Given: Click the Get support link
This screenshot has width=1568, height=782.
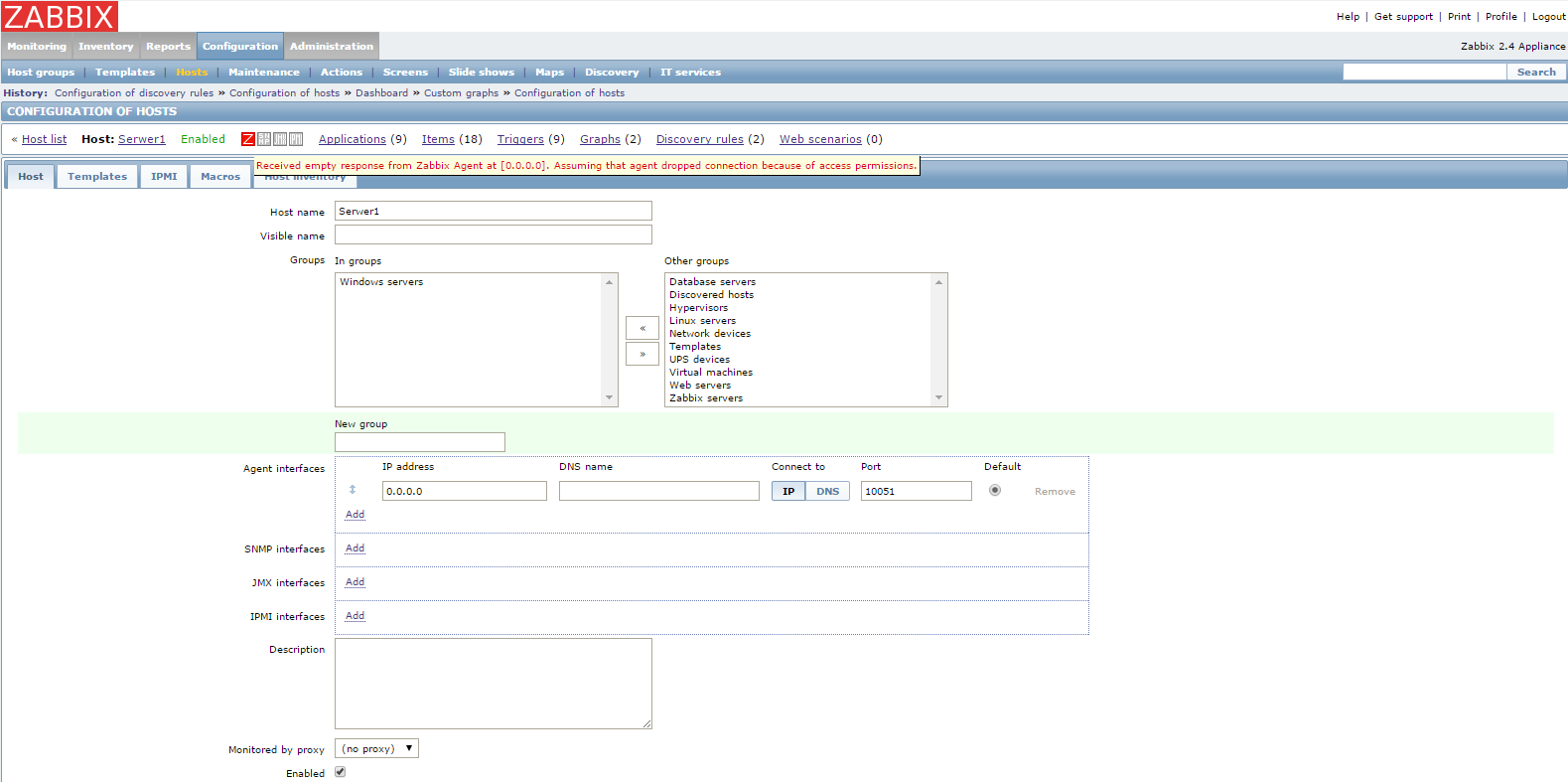Looking at the screenshot, I should pyautogui.click(x=1403, y=17).
